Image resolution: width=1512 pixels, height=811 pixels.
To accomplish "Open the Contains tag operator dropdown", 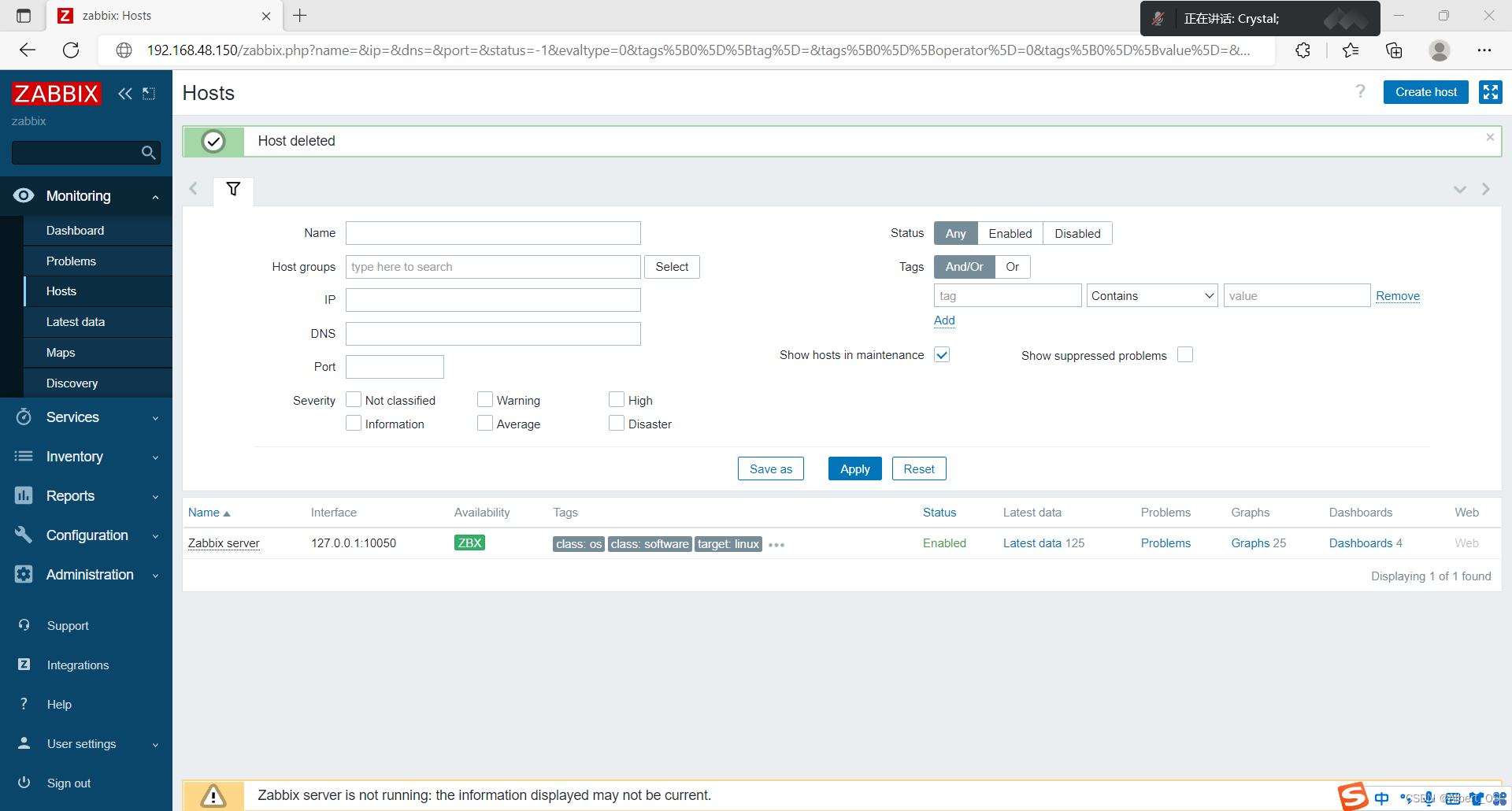I will [1152, 295].
